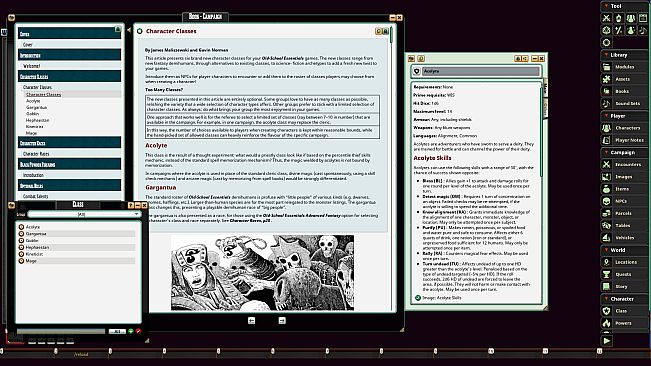Click the play arrow at sidebar bottom
The image size is (651, 366).
pyautogui.click(x=607, y=341)
